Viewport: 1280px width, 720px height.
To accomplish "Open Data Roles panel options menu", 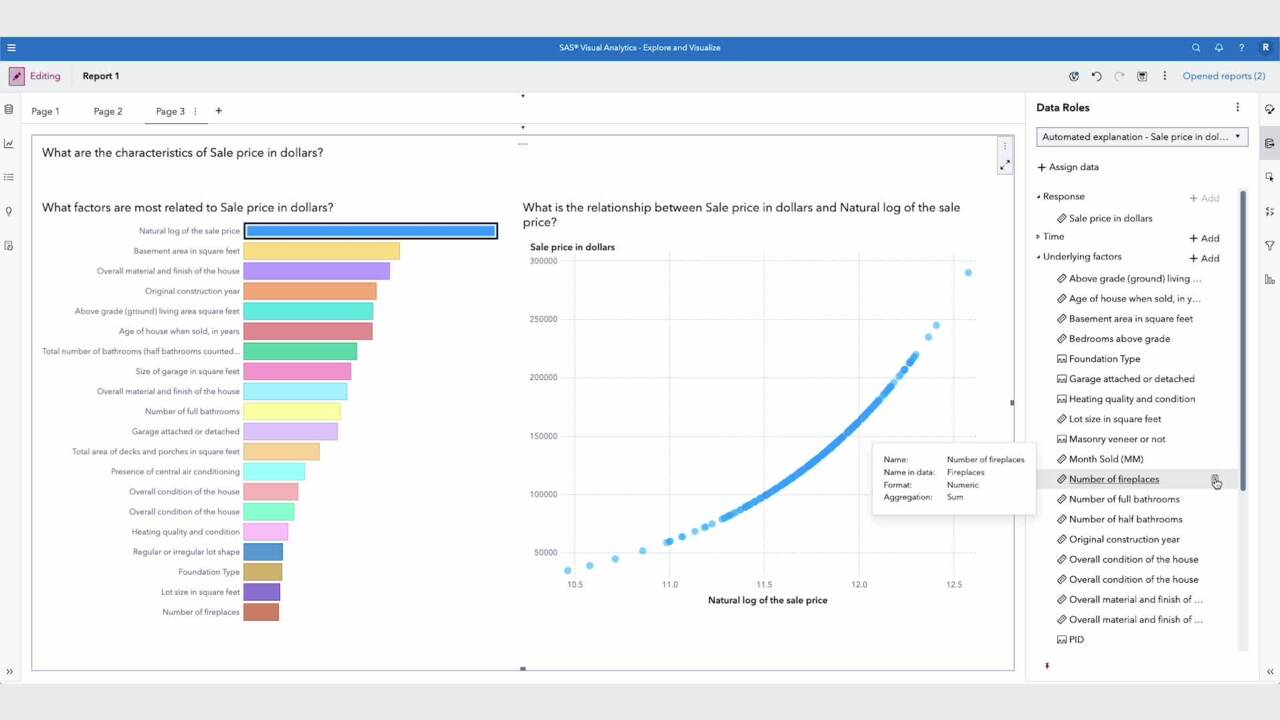I will 1237,107.
